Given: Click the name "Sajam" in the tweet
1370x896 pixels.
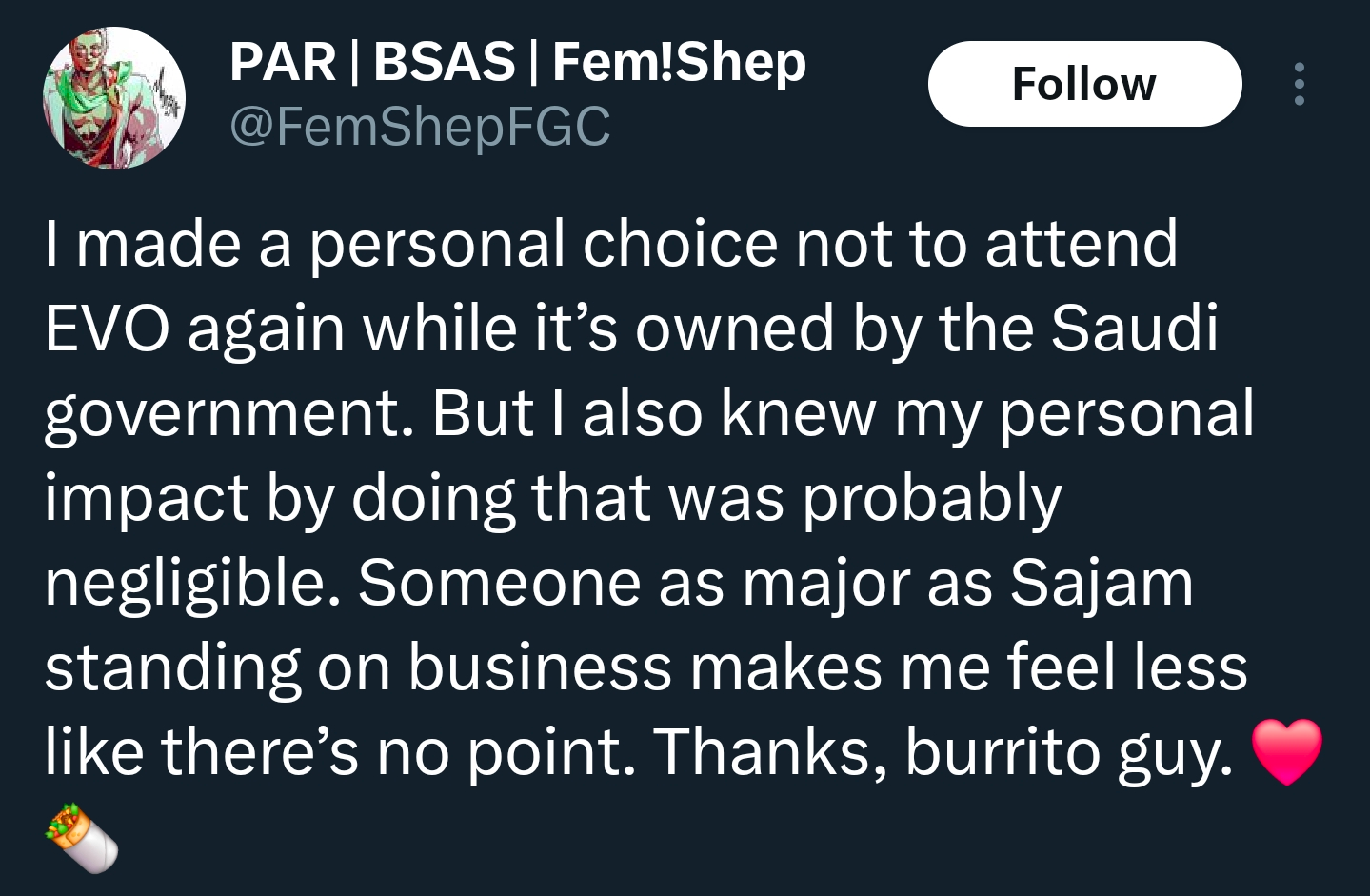Looking at the screenshot, I should coord(1101,583).
